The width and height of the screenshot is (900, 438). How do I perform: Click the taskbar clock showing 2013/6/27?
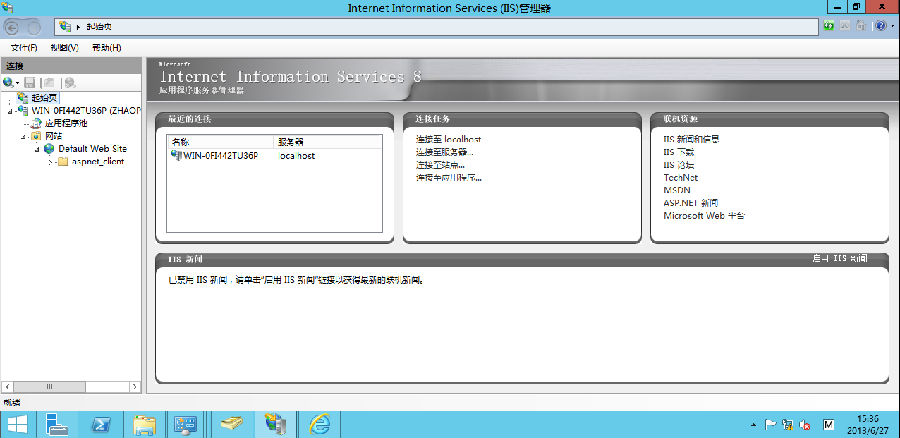pos(867,424)
